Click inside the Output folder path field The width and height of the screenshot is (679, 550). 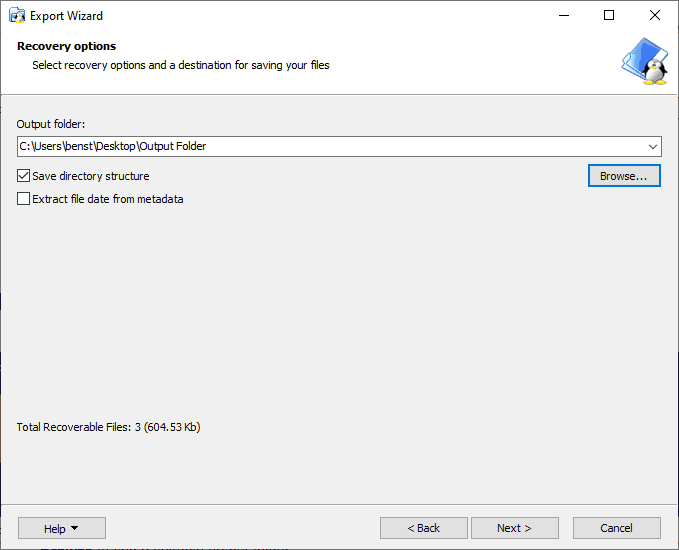[330, 147]
